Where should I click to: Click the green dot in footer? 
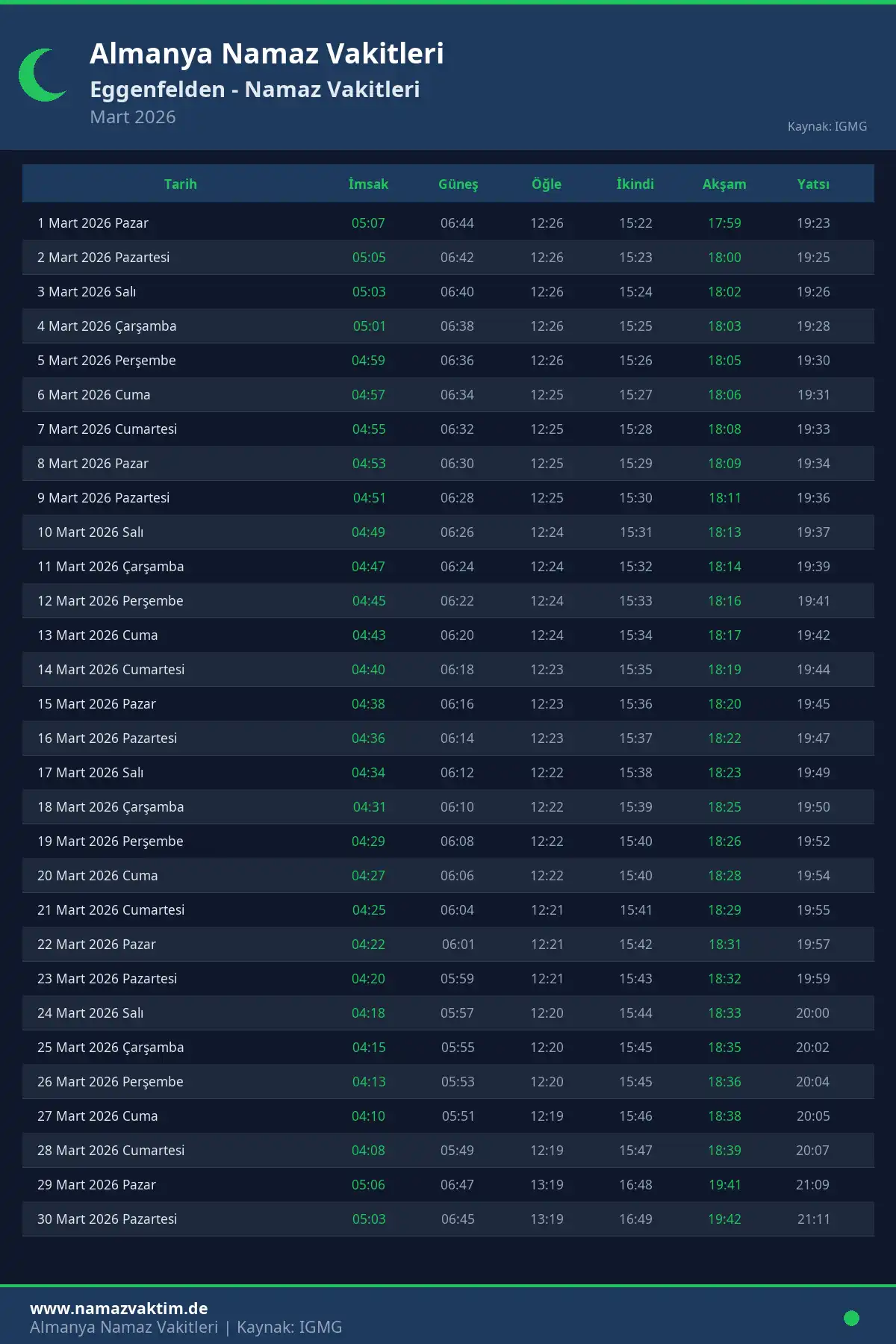[851, 1318]
